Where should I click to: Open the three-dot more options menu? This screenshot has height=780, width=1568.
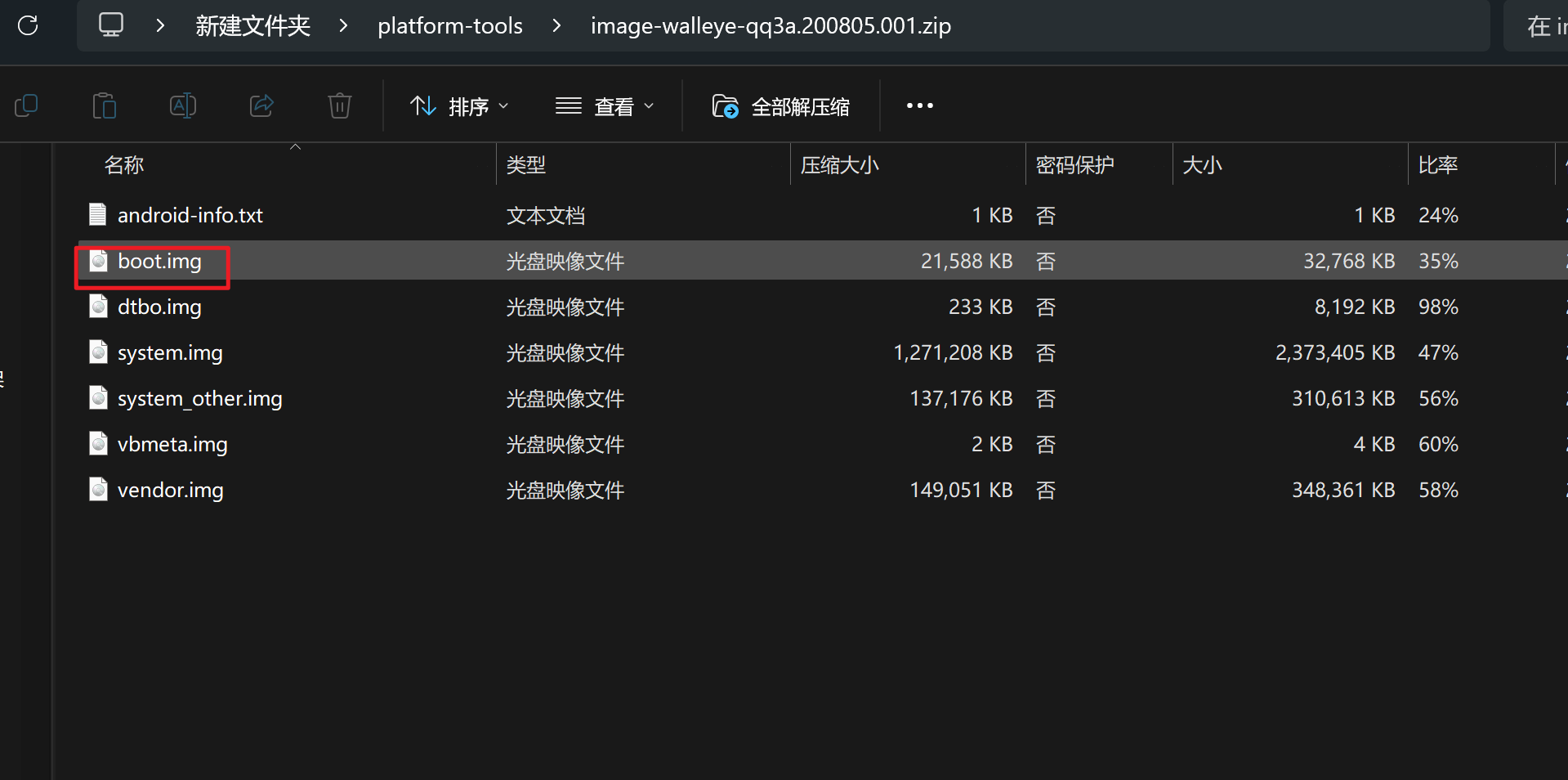[919, 105]
